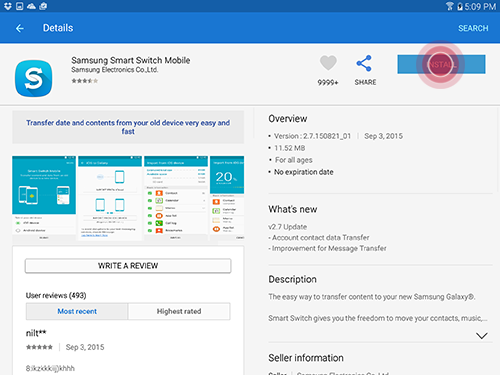500x375 pixels.
Task: Tap the What's new heading
Action: point(293,209)
